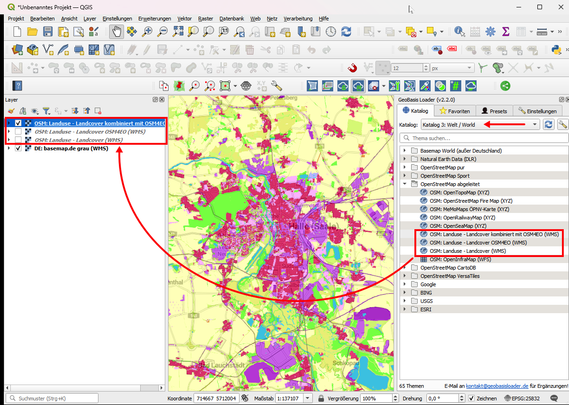Select OSM: OpenTopoMap (XYZ) in catalog
The height and width of the screenshot is (405, 569).
(459, 192)
